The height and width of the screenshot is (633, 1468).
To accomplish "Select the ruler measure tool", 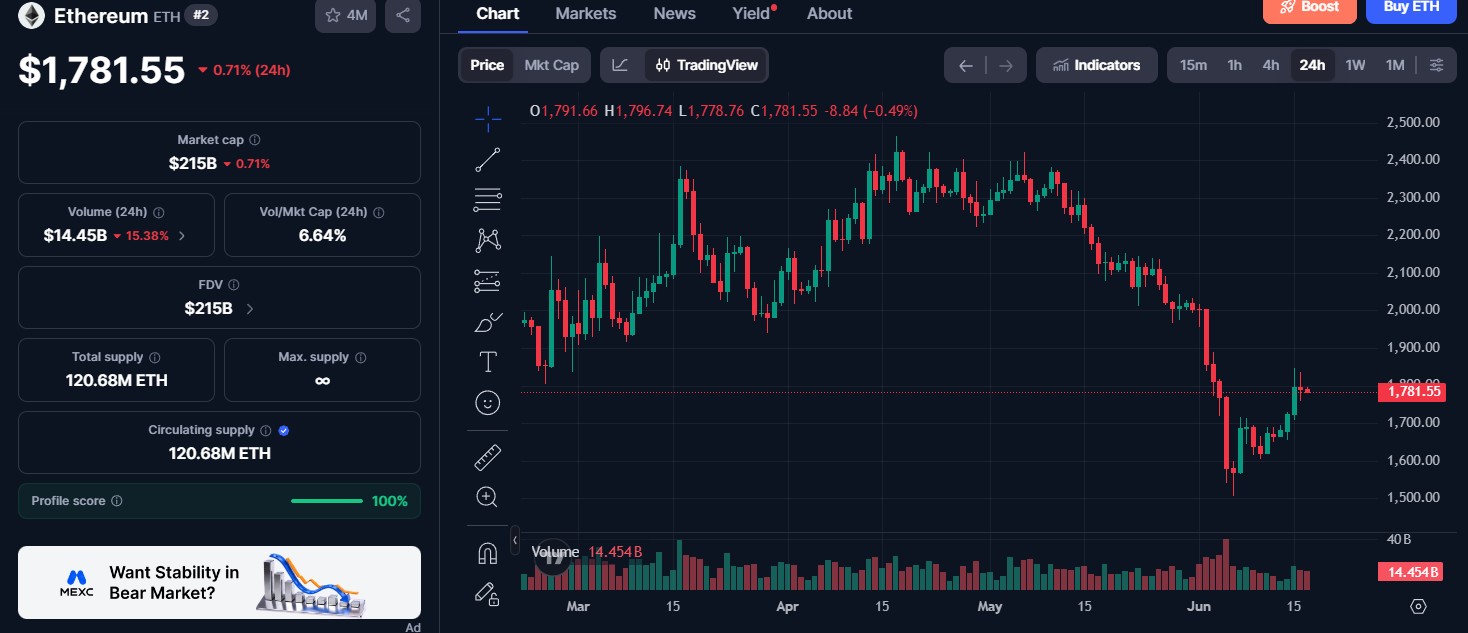I will pos(488,457).
